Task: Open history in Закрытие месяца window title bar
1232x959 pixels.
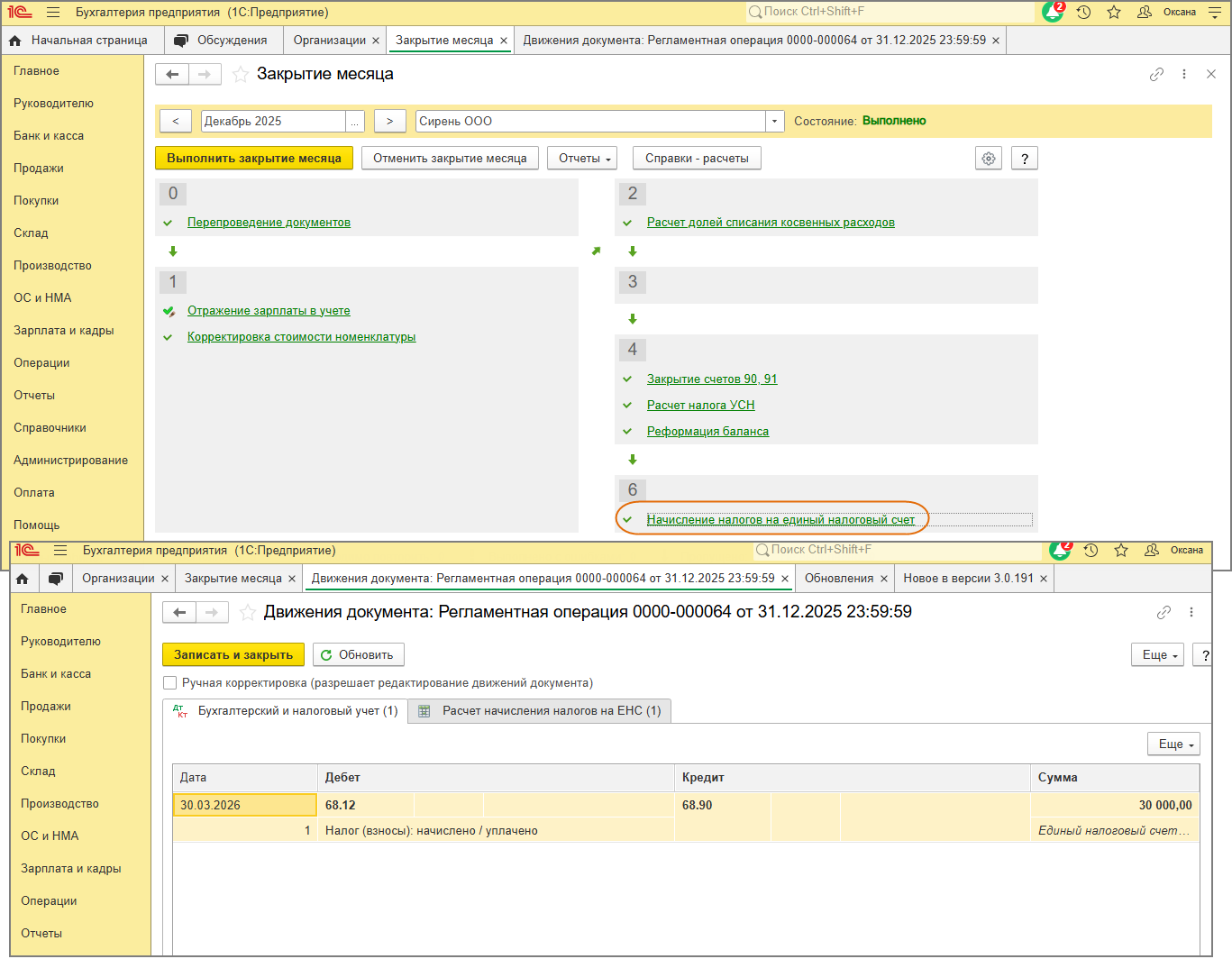Action: coord(1084,13)
